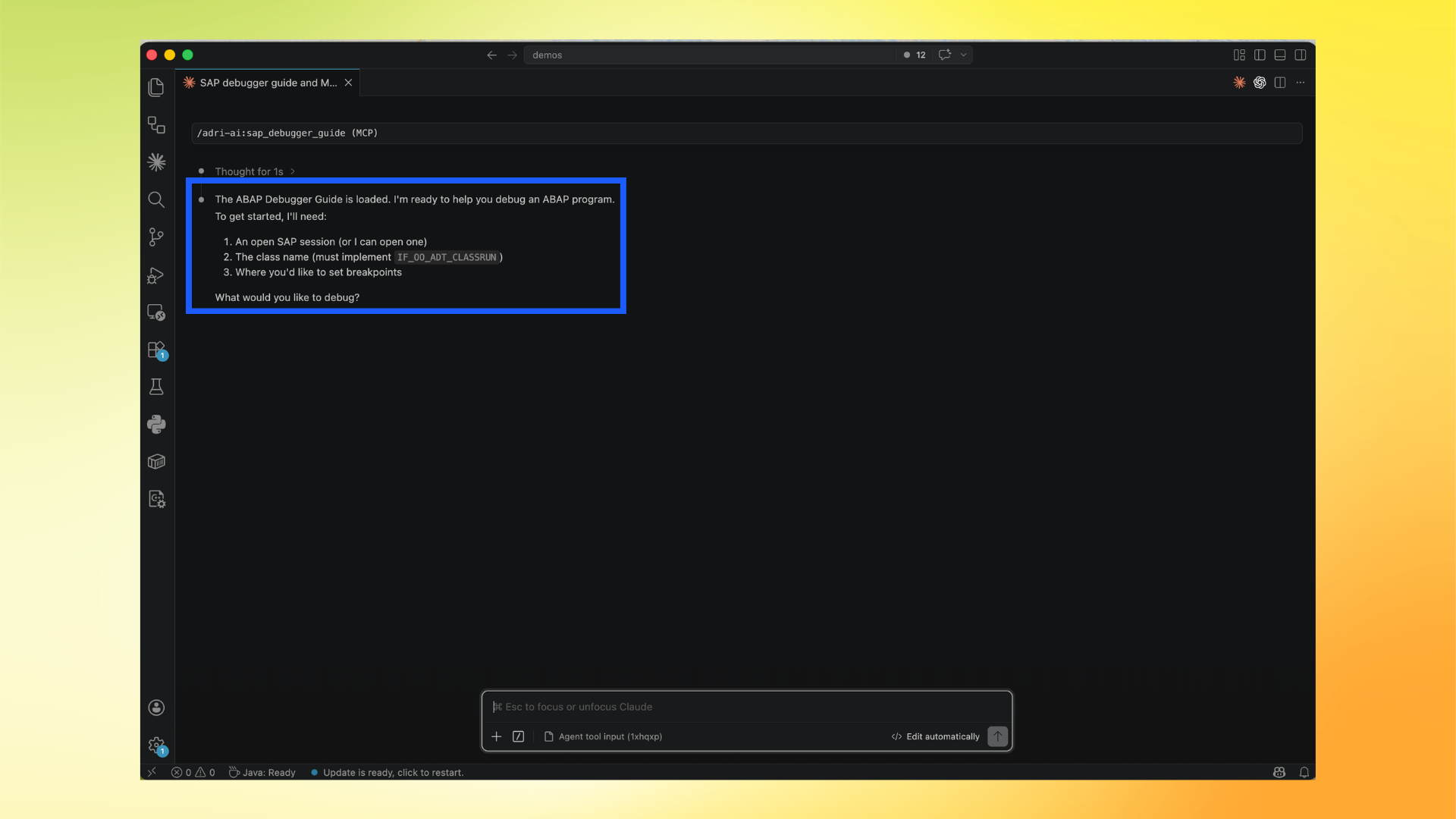Click the Copilot icon in the status bar

1279,772
